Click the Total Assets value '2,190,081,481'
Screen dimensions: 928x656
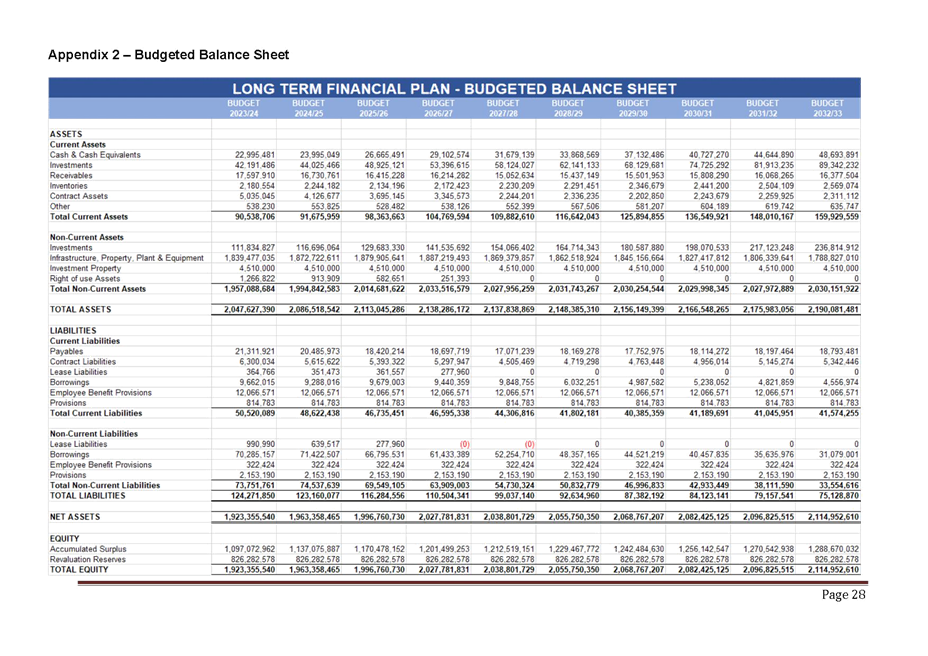[833, 310]
